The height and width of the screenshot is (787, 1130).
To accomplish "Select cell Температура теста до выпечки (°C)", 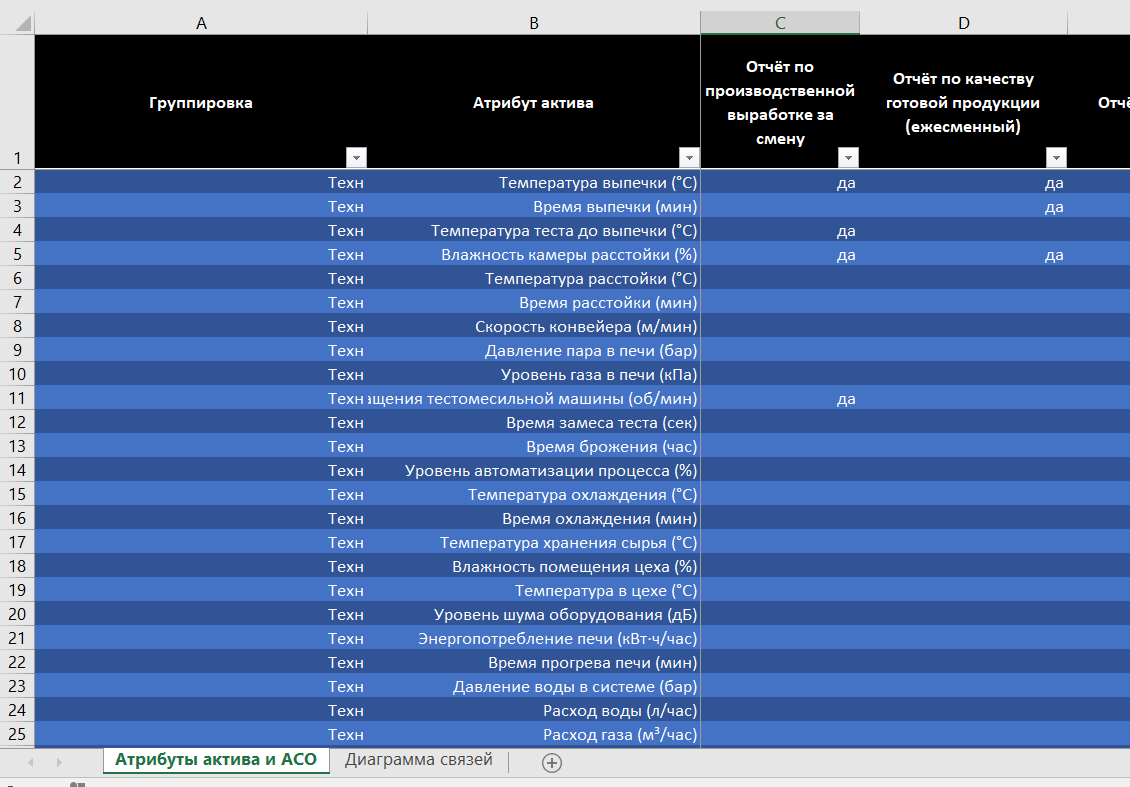I will 534,231.
